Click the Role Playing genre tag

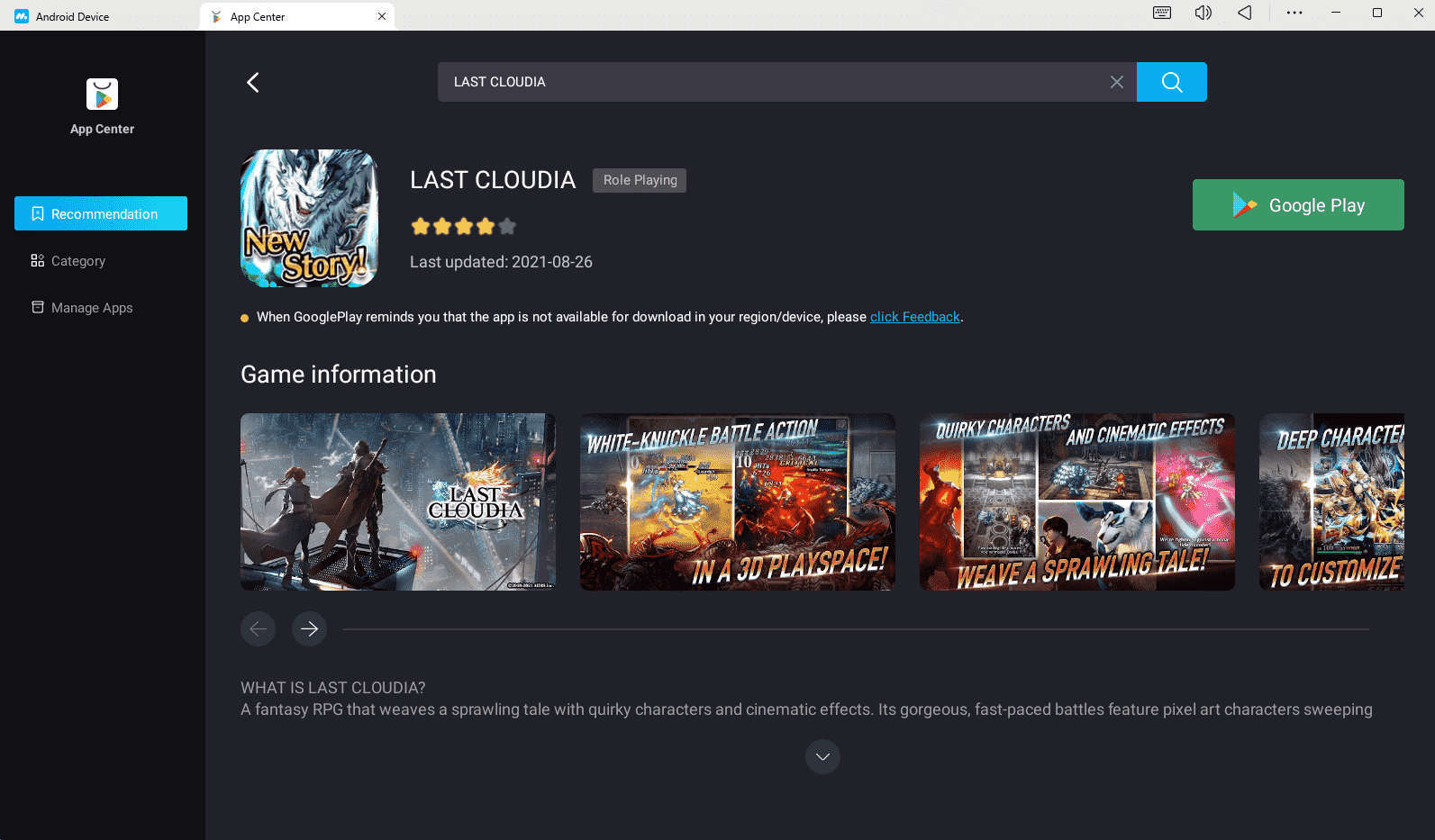click(x=640, y=180)
